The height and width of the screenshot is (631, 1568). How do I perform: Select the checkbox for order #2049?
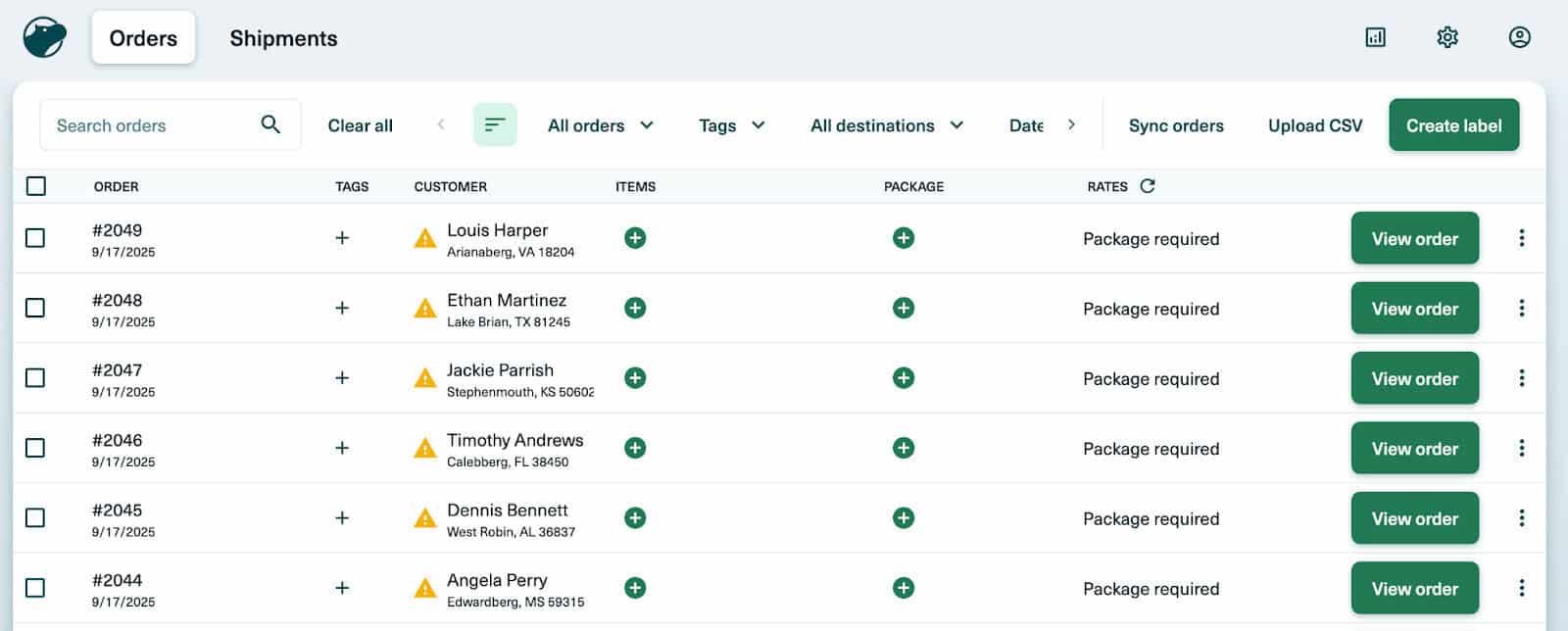click(x=35, y=238)
